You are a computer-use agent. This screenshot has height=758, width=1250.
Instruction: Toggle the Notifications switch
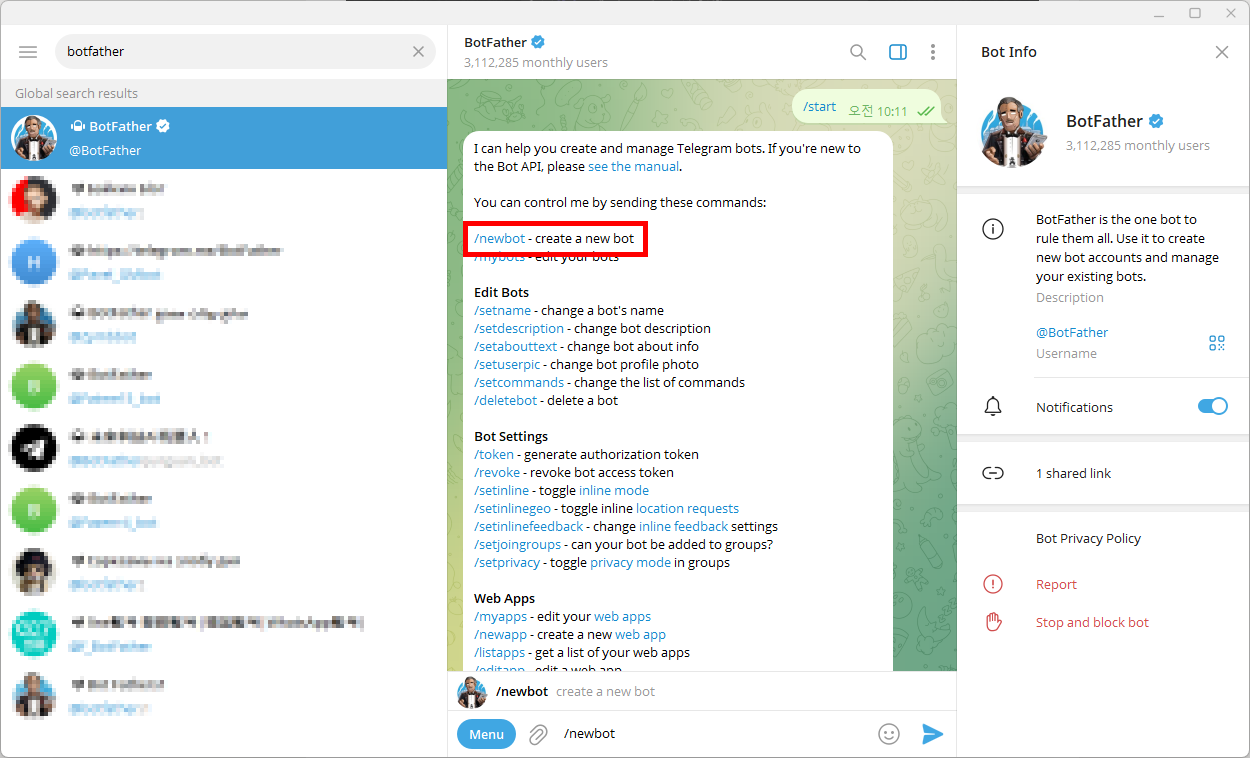tap(1213, 407)
